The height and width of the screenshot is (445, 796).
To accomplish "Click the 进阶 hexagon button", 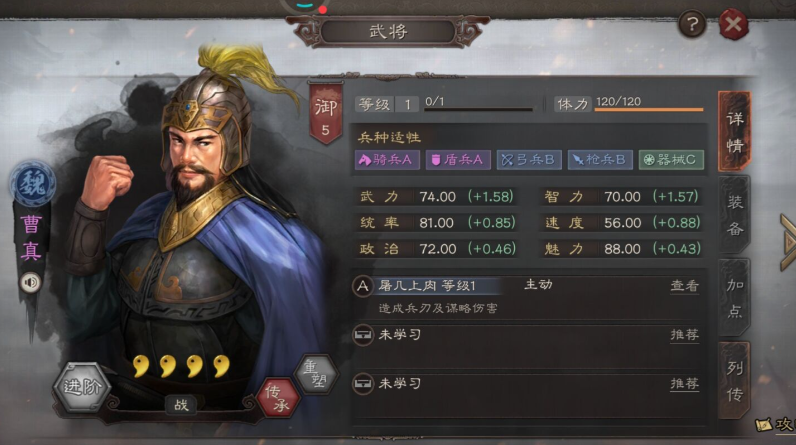I will click(x=82, y=387).
